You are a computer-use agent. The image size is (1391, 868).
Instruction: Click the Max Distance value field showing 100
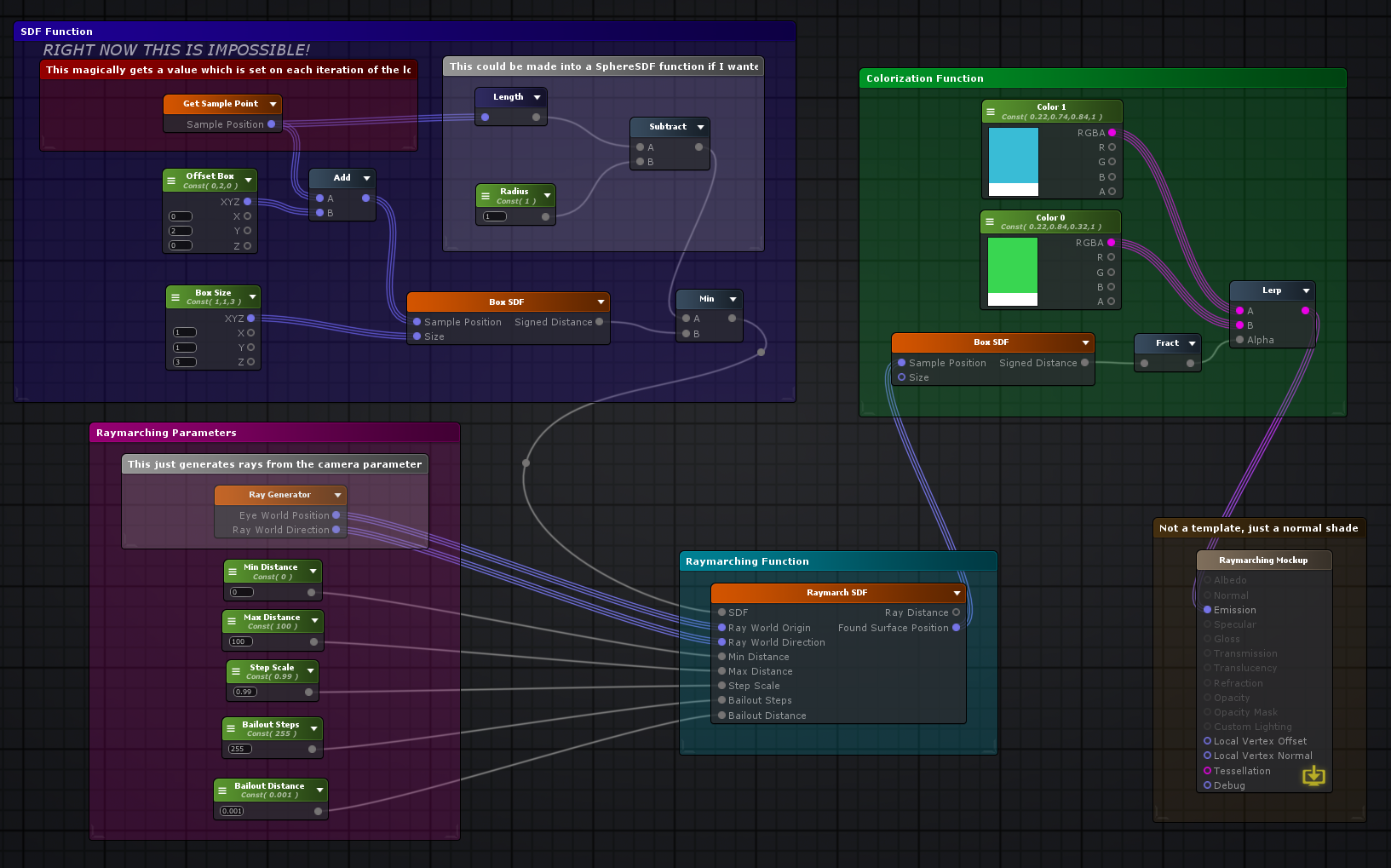click(240, 641)
